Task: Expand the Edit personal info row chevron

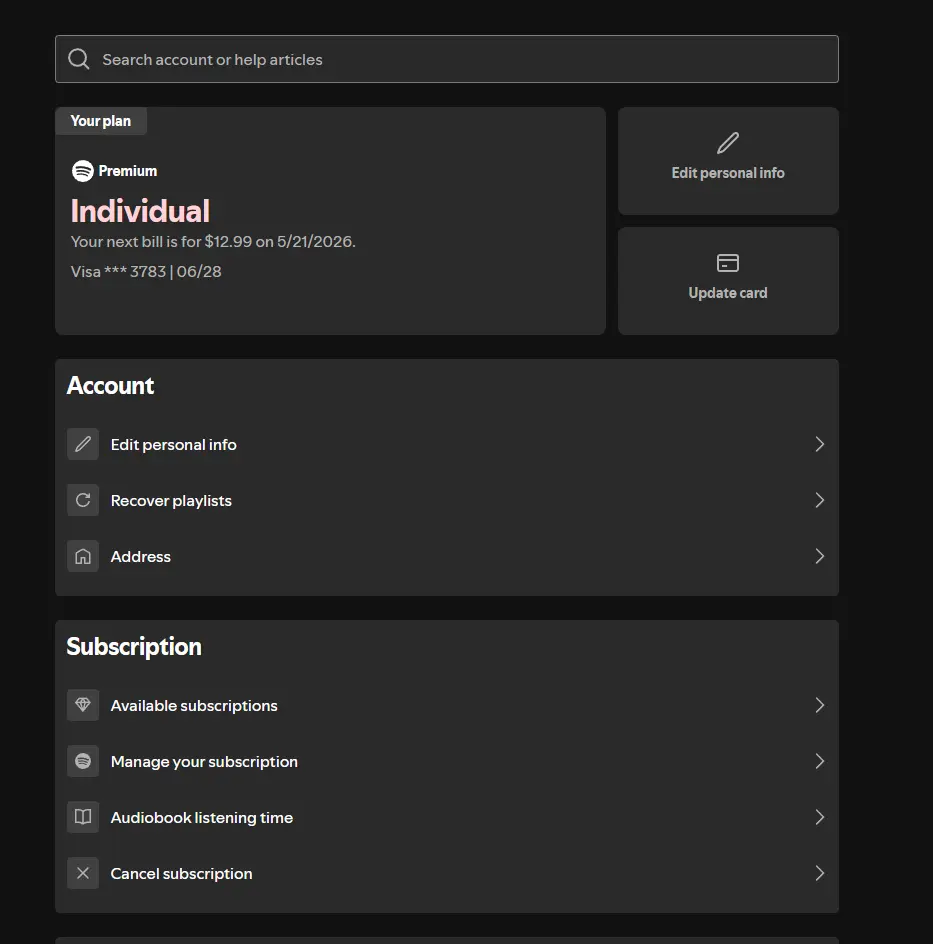Action: click(x=819, y=444)
